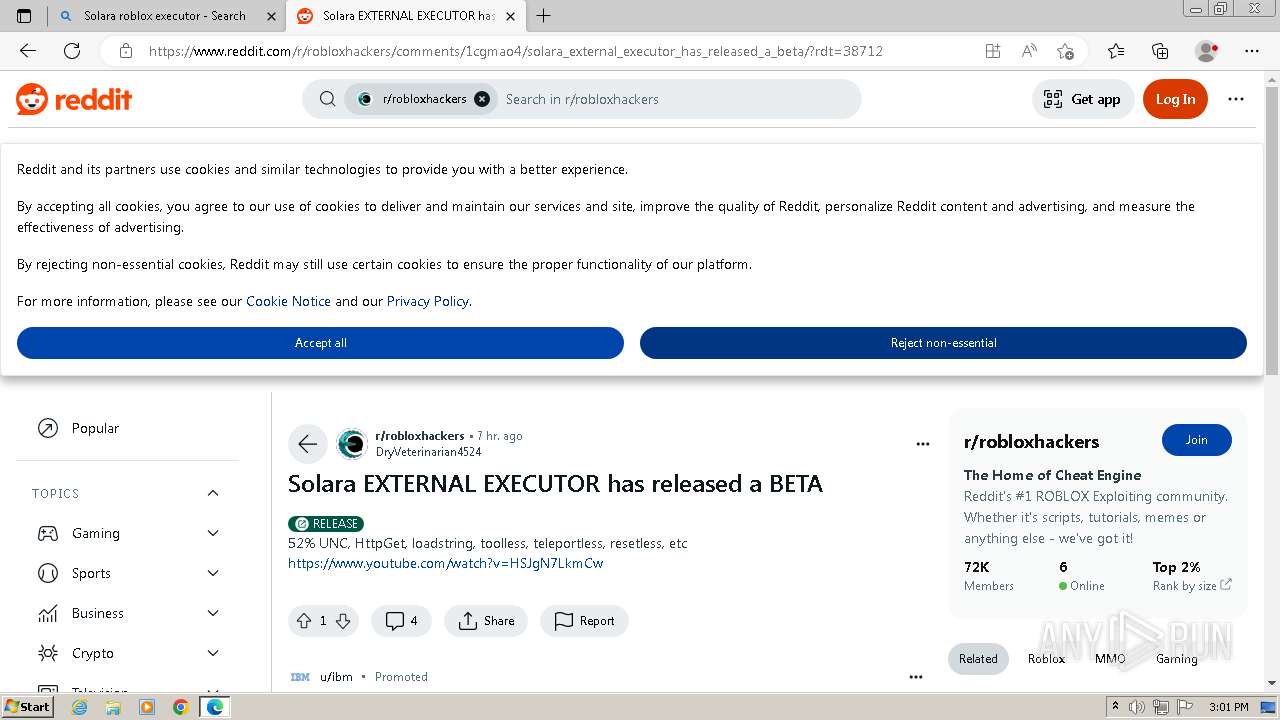The width and height of the screenshot is (1280, 720).
Task: Open Chrome from taskbar
Action: (x=180, y=707)
